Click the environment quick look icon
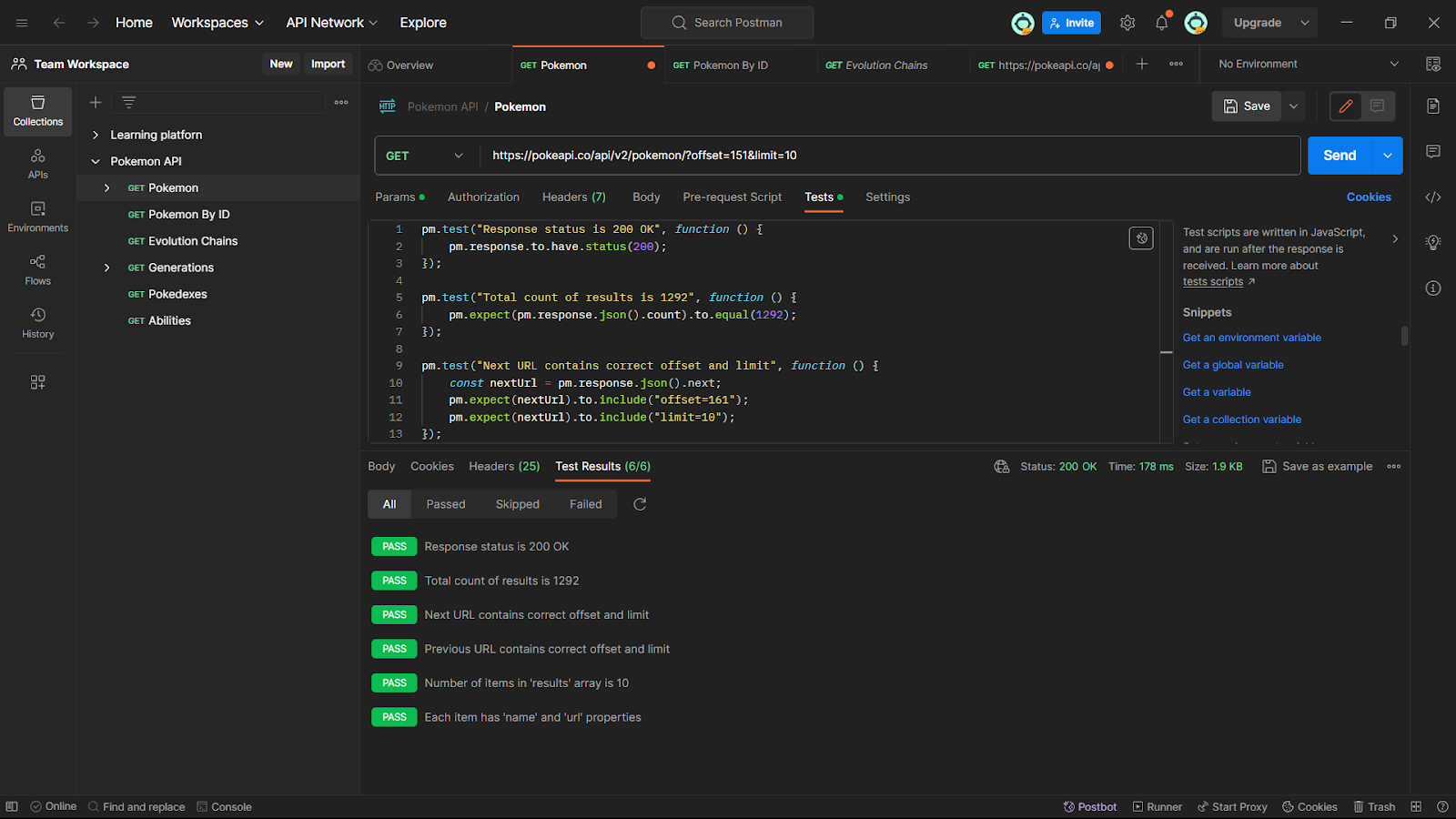 click(x=1433, y=64)
